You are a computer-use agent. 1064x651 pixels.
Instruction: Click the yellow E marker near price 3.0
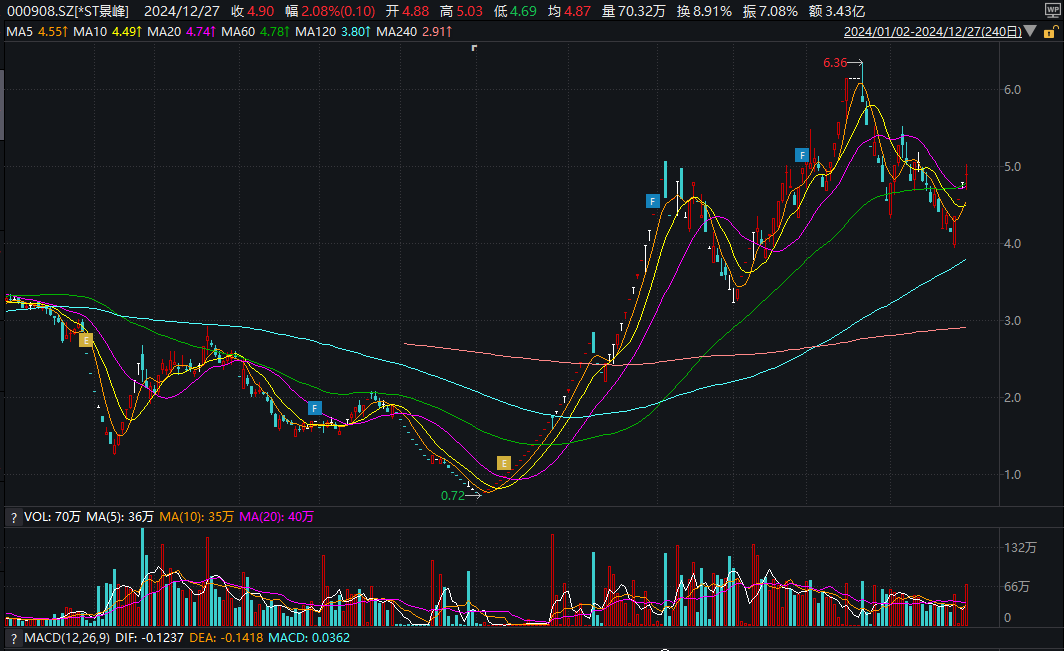coord(86,340)
